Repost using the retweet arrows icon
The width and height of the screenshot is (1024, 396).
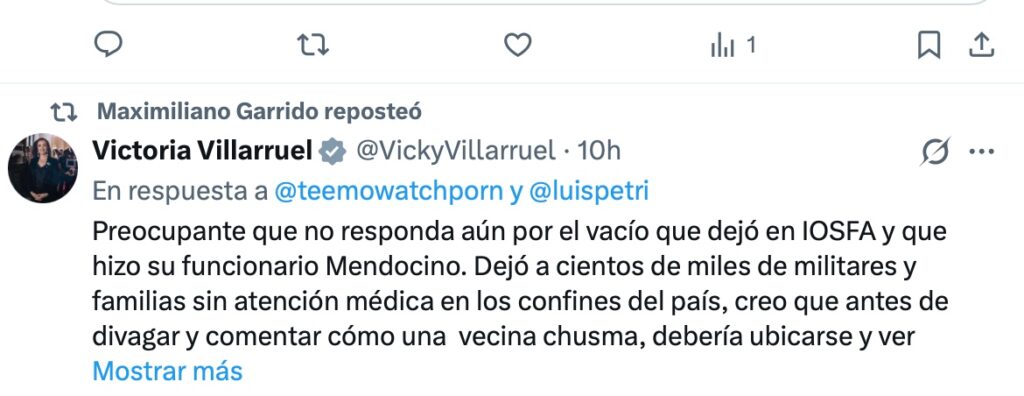pos(313,46)
